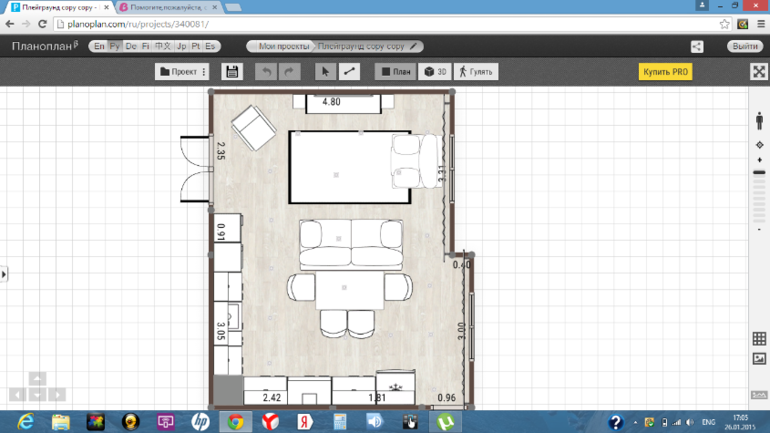Click the share icon in header
Image resolution: width=770 pixels, height=433 pixels.
pyautogui.click(x=697, y=46)
